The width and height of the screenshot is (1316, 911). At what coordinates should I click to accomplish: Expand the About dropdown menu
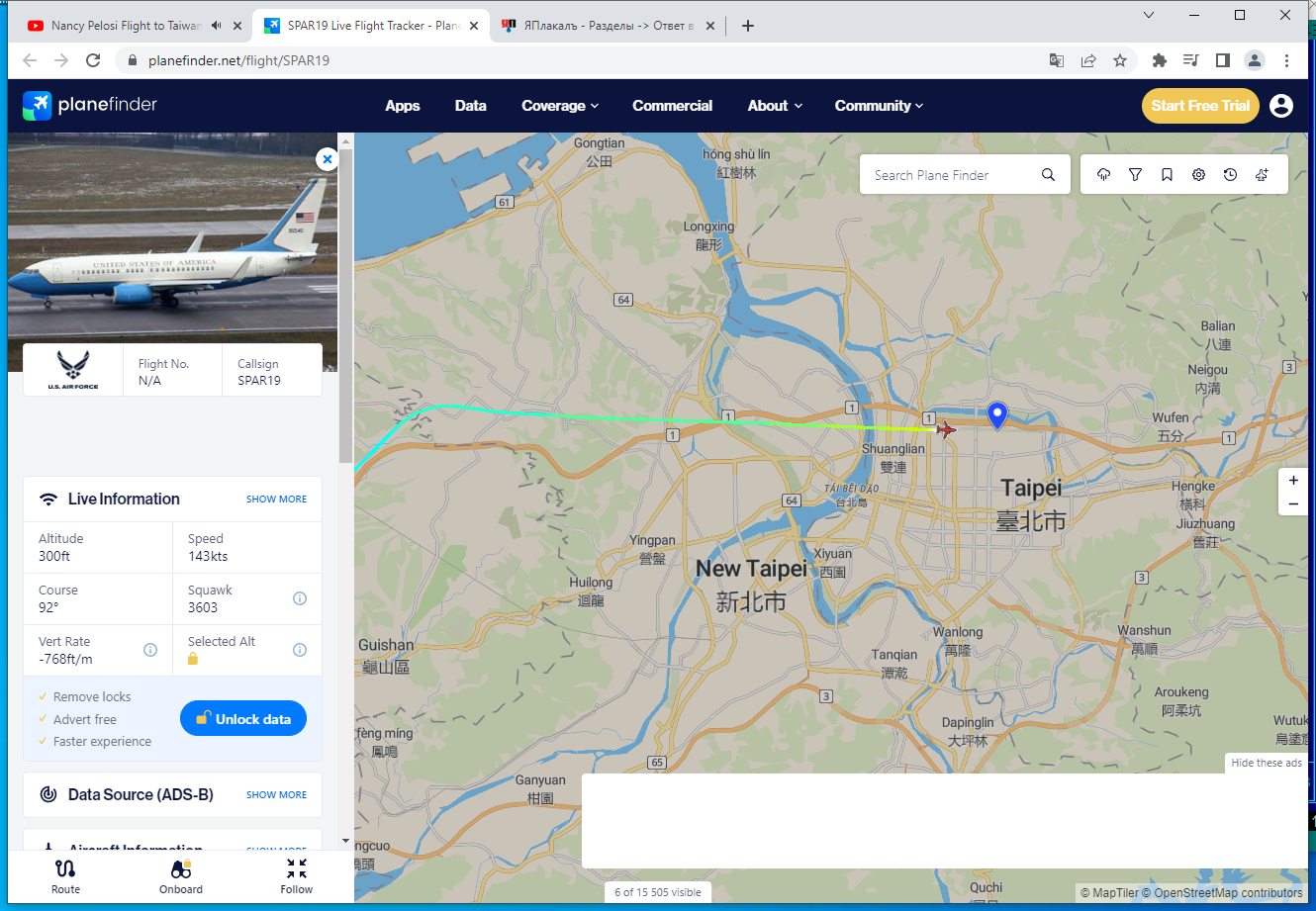pos(775,106)
